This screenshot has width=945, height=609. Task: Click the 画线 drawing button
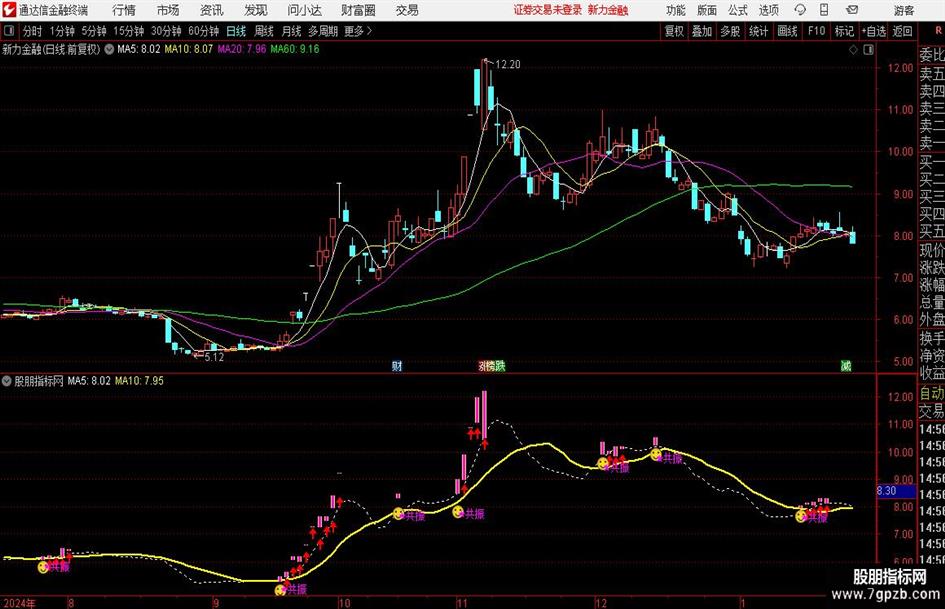coord(787,31)
